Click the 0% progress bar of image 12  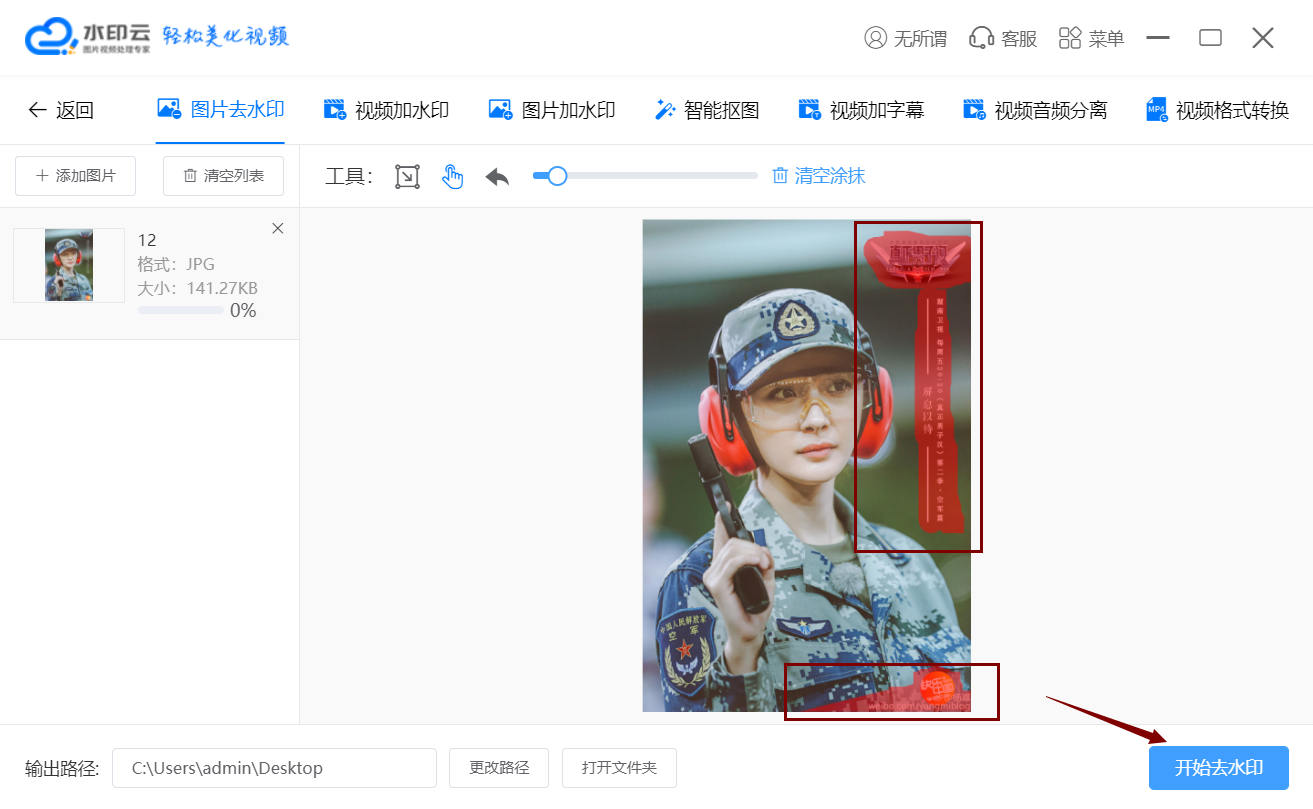click(x=181, y=311)
